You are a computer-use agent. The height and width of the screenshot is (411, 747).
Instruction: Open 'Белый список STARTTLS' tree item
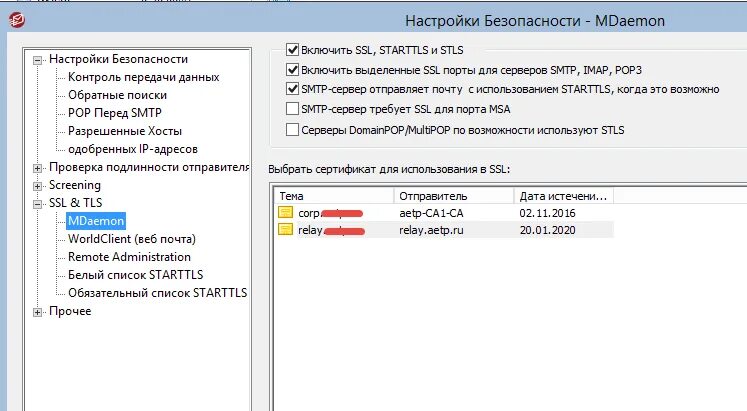tap(135, 275)
